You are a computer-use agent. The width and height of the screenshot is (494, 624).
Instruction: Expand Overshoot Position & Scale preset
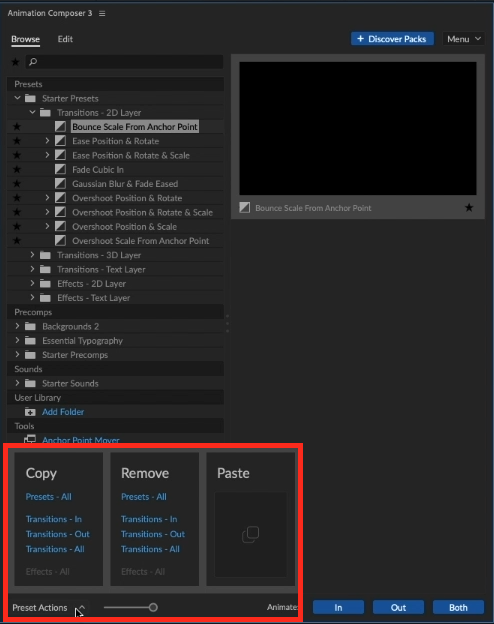(47, 226)
